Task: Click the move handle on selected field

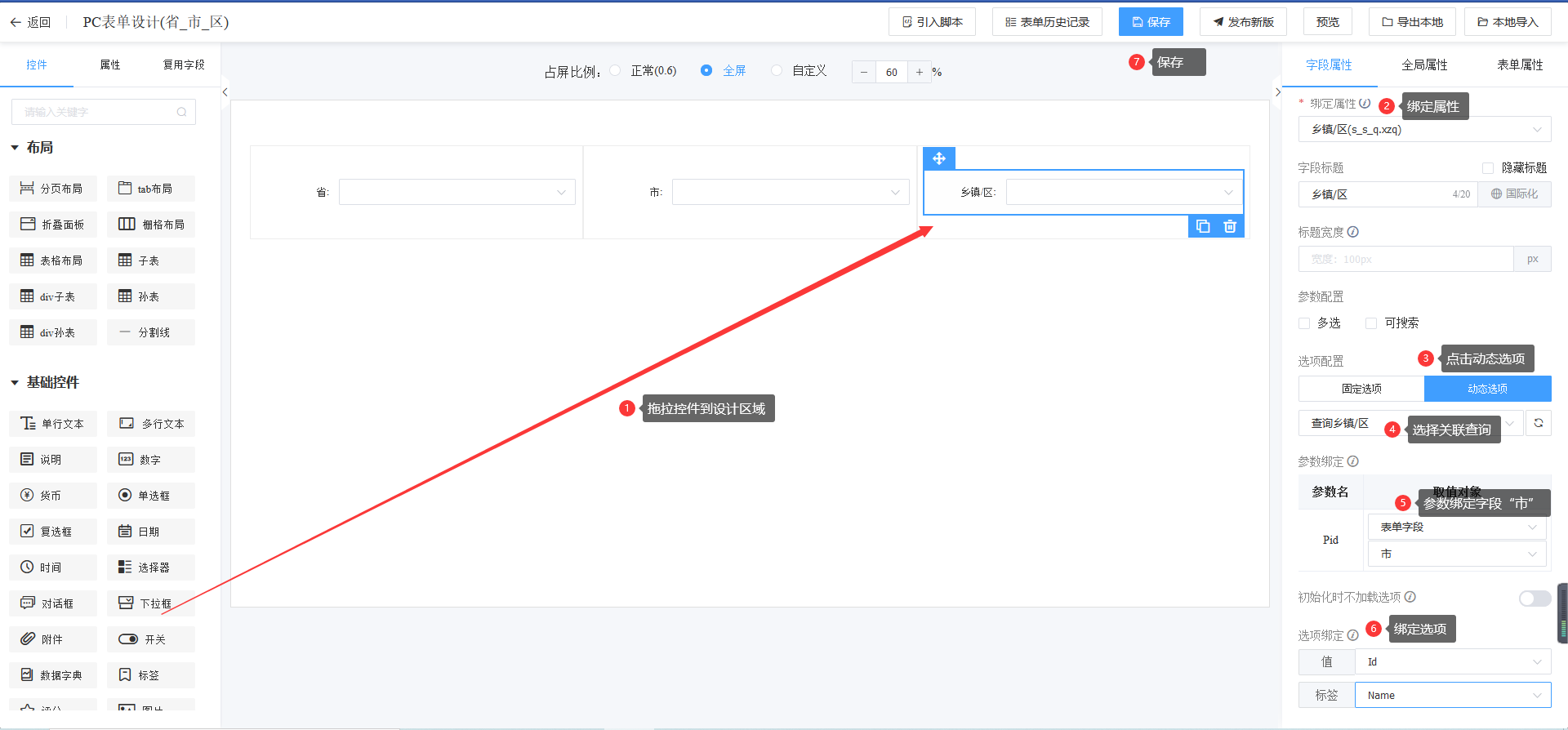Action: [939, 158]
